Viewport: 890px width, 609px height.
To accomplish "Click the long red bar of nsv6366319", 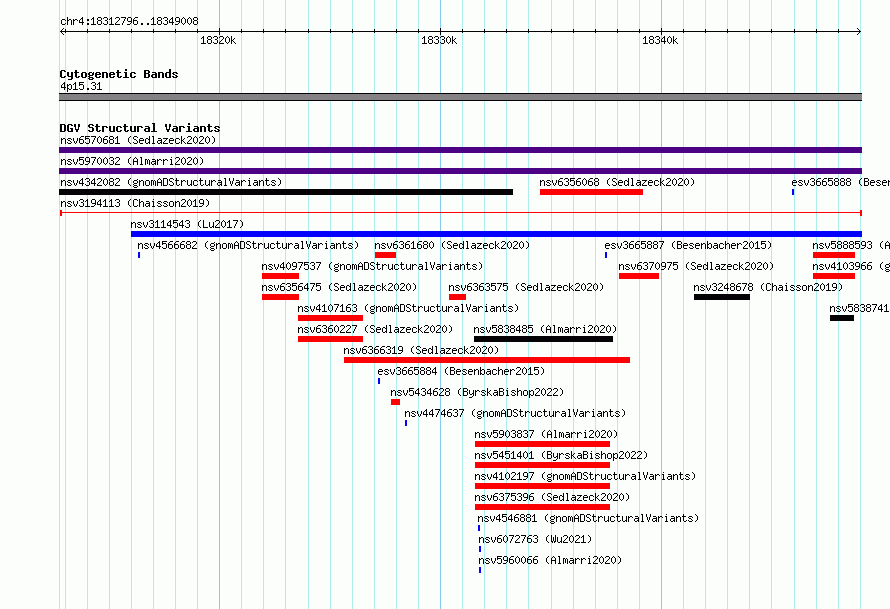I will pyautogui.click(x=487, y=360).
